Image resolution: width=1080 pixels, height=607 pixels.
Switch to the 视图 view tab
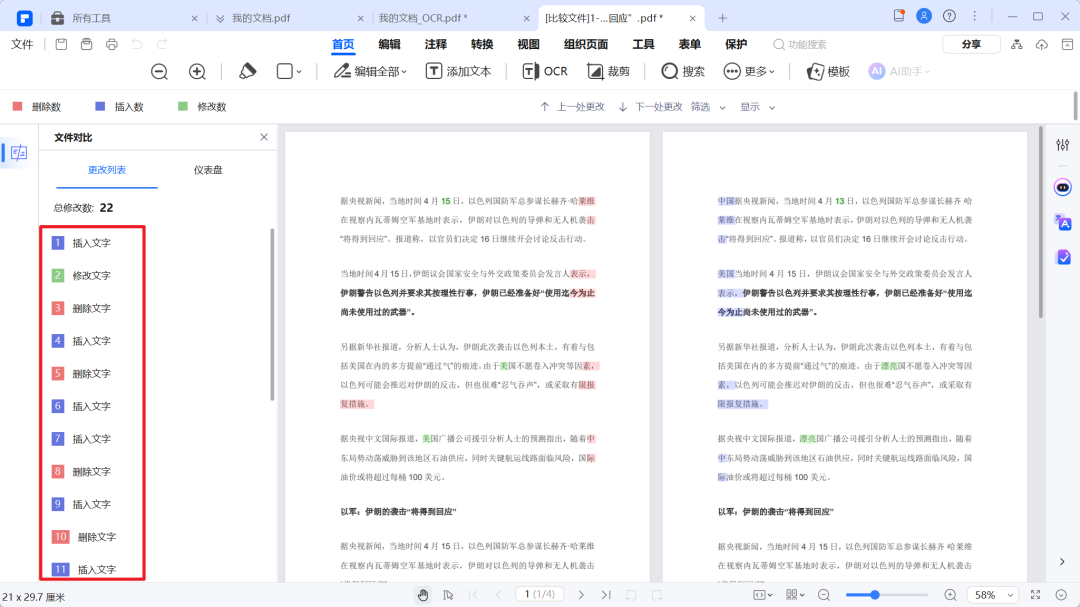pos(528,44)
